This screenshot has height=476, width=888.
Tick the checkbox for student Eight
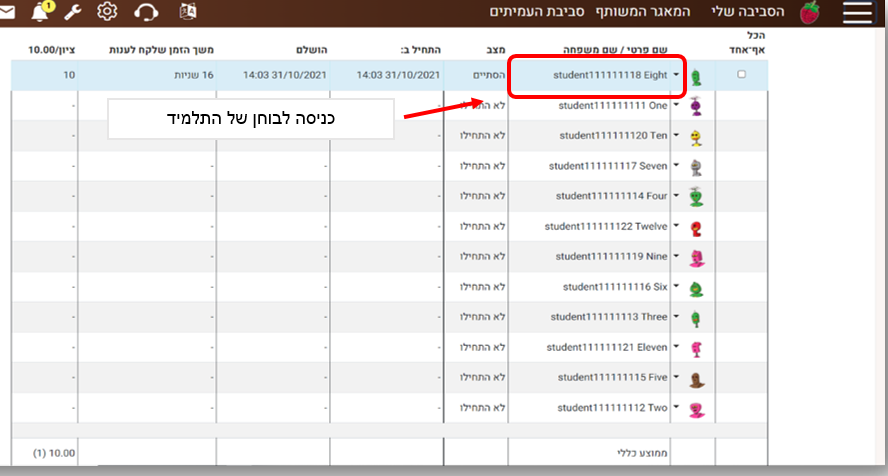(x=740, y=74)
